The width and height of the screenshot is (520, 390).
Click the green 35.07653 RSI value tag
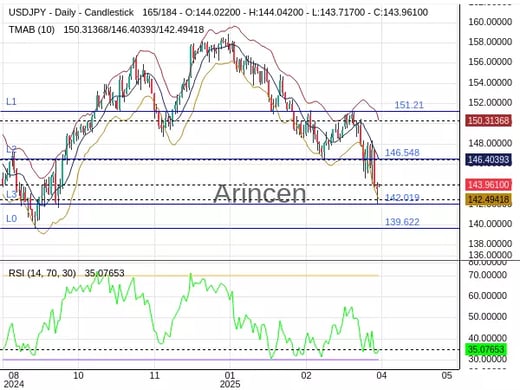click(487, 349)
